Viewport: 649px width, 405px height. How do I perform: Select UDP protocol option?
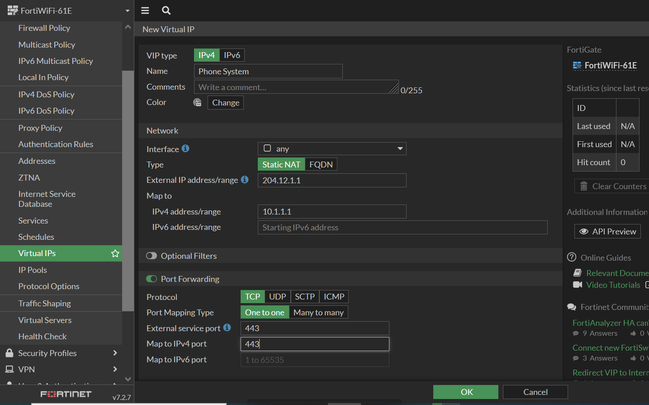pyautogui.click(x=276, y=297)
